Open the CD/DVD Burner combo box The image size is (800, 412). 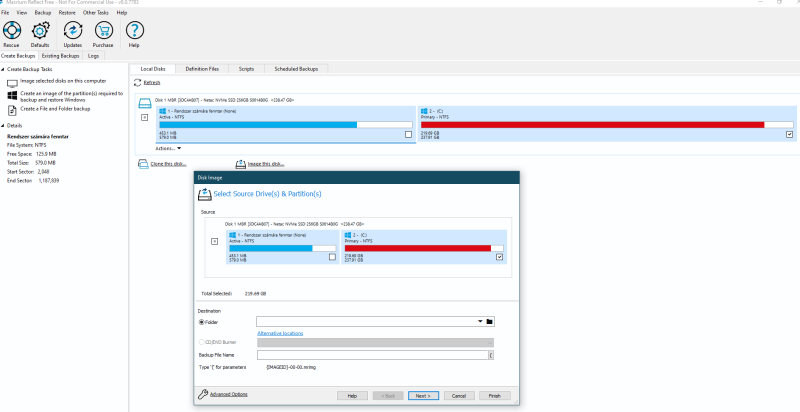(x=376, y=343)
